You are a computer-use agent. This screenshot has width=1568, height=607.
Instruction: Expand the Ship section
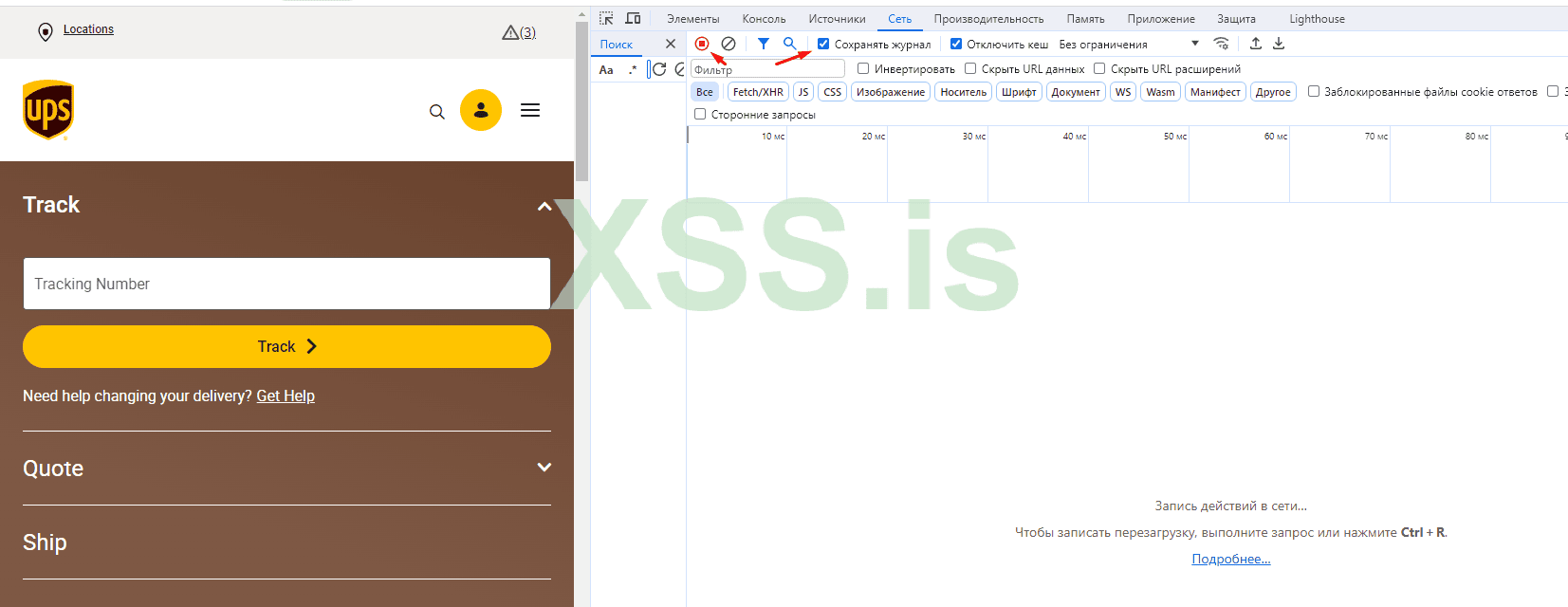click(x=286, y=542)
